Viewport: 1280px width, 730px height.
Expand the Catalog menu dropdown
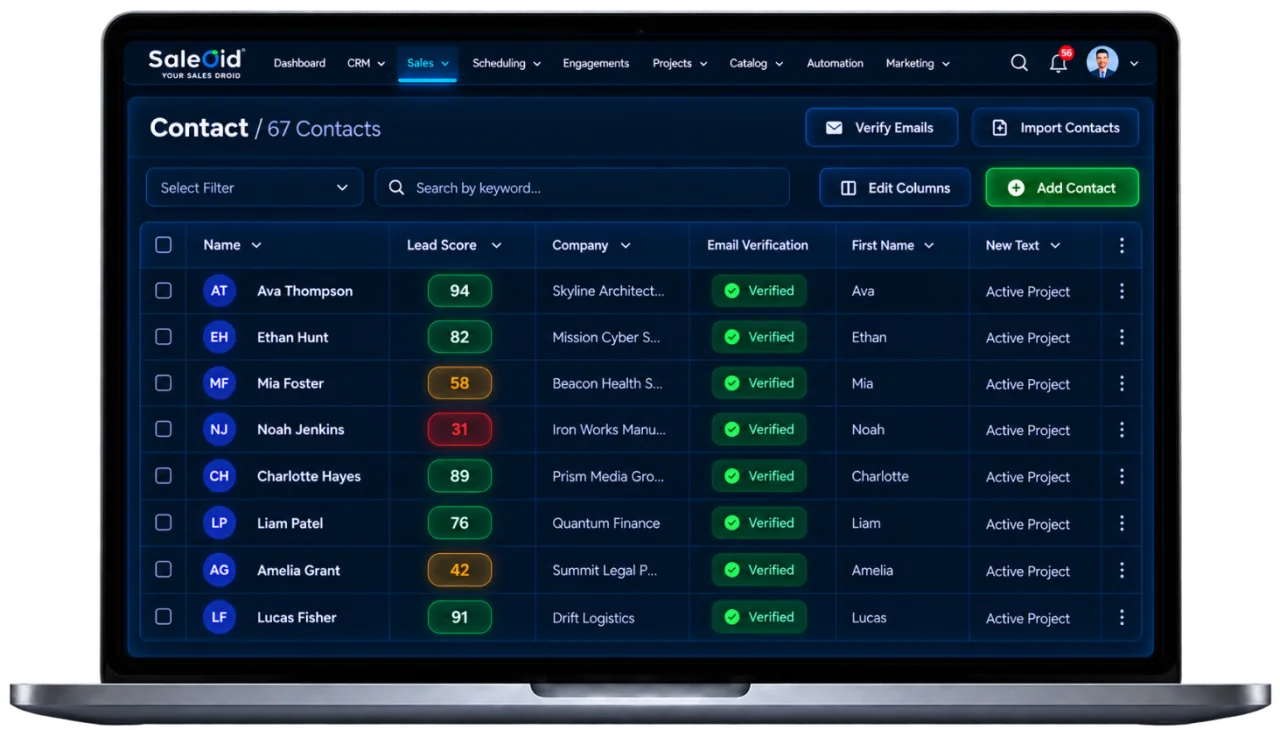click(x=756, y=63)
